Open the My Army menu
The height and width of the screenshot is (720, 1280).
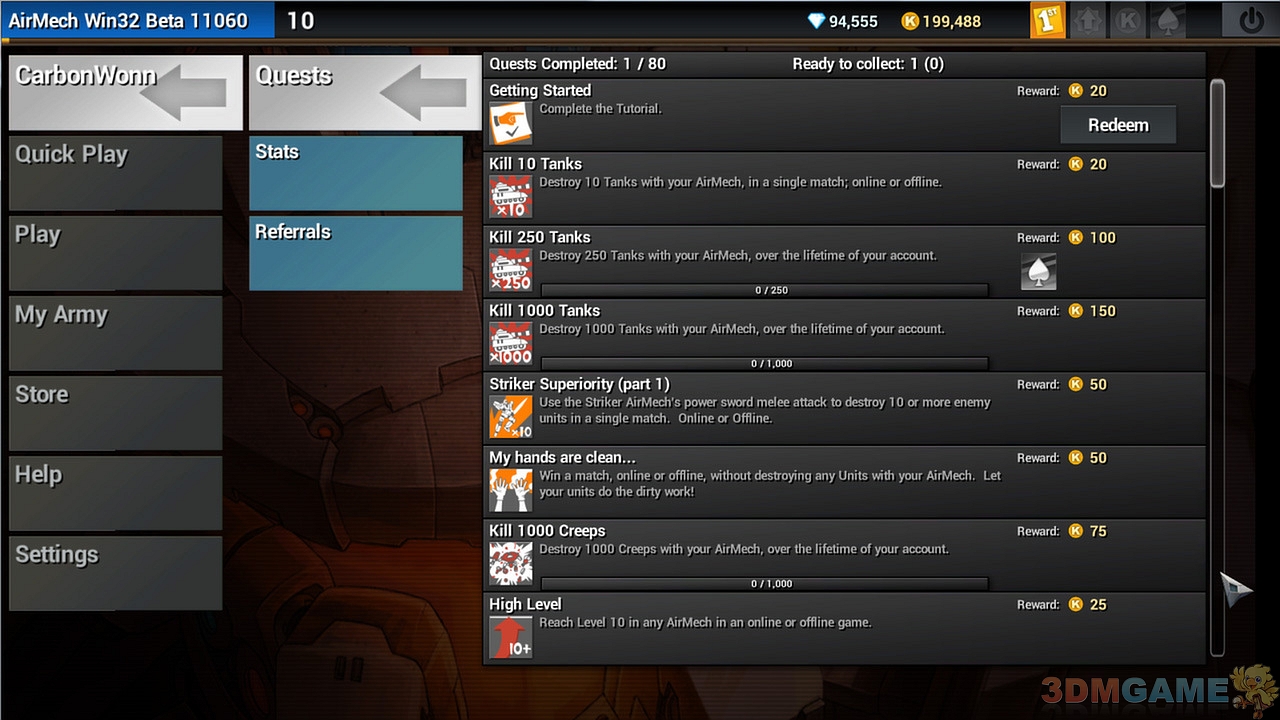pyautogui.click(x=116, y=333)
